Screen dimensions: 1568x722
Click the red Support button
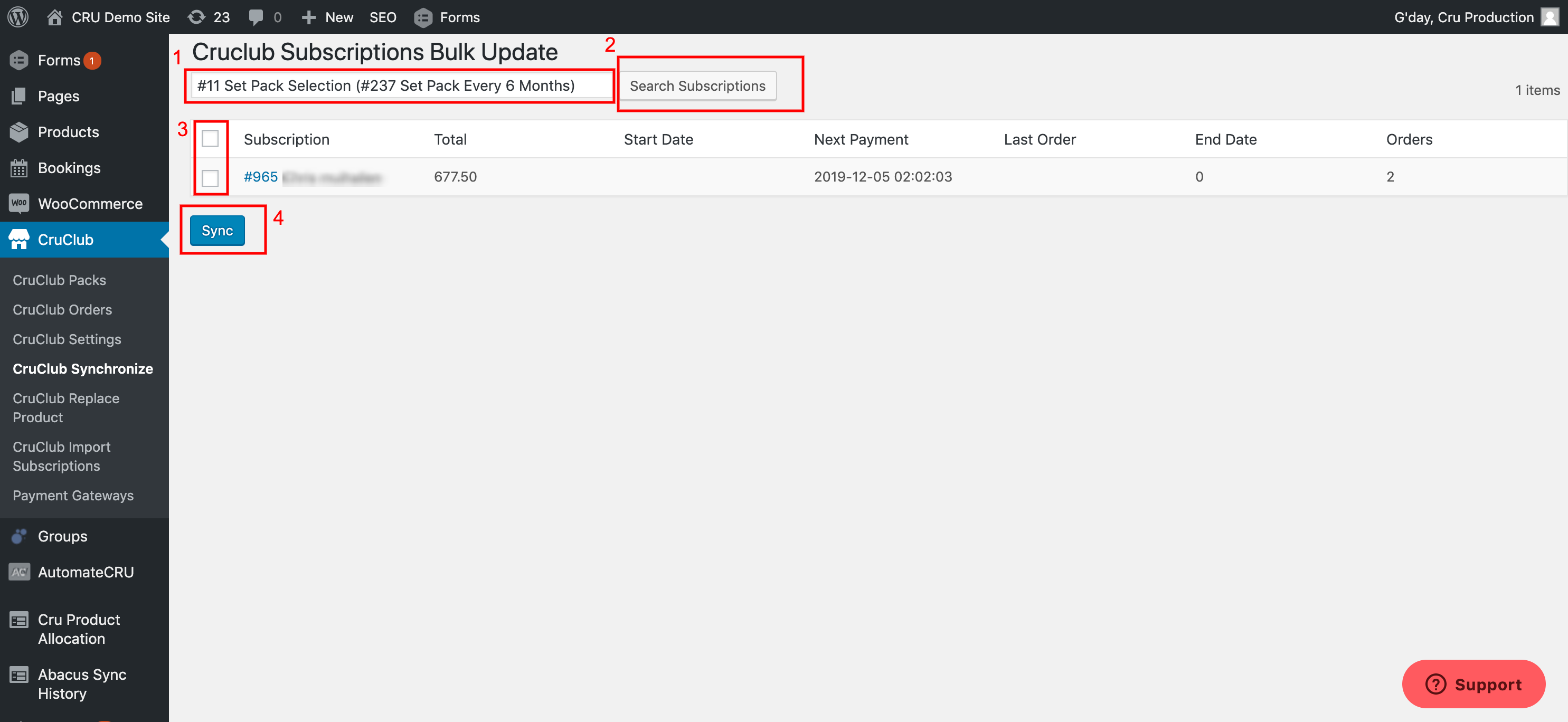1473,683
